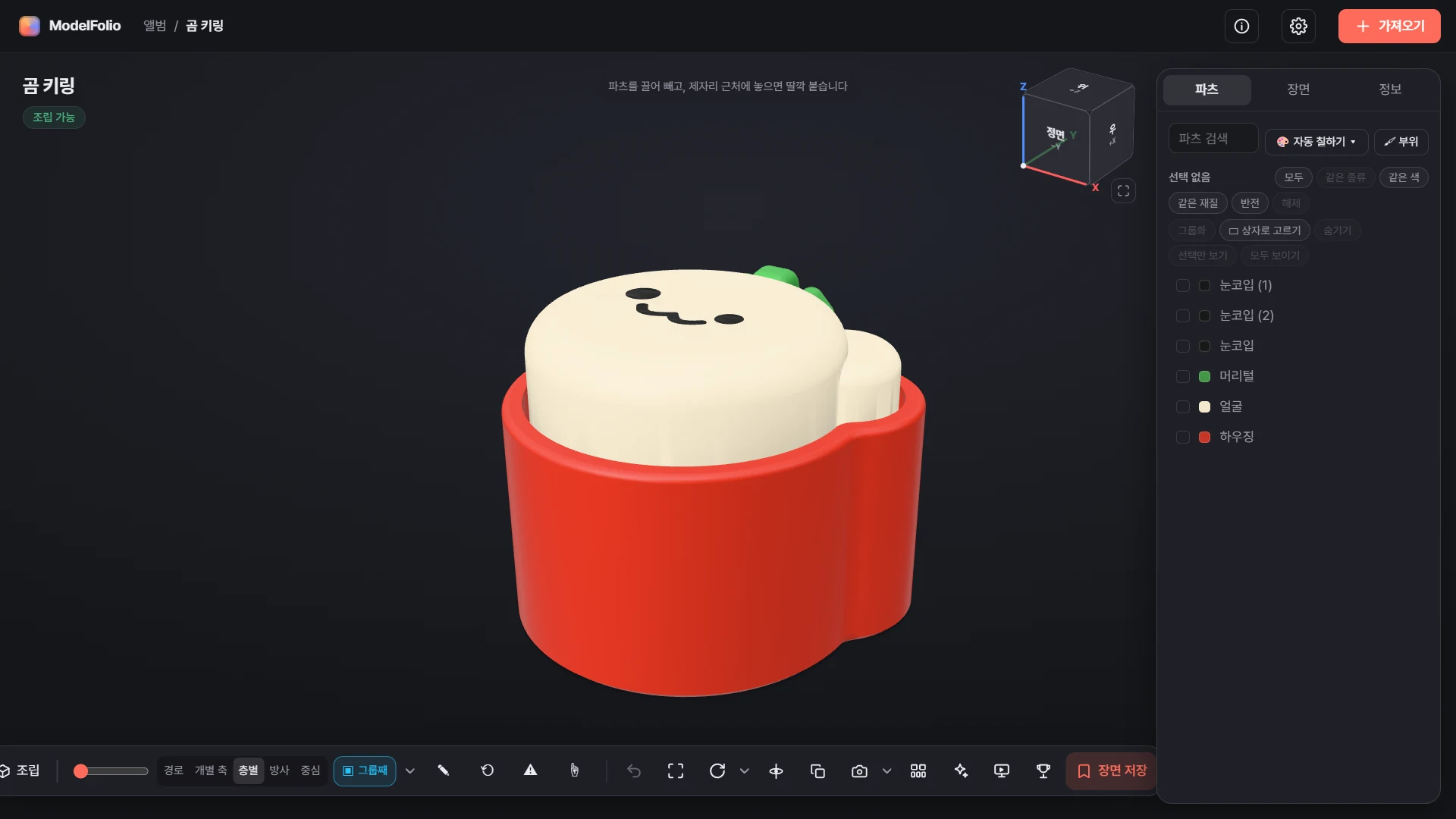Check the 하우징 part checkbox
Screen dimensions: 1456x819
coord(1182,438)
